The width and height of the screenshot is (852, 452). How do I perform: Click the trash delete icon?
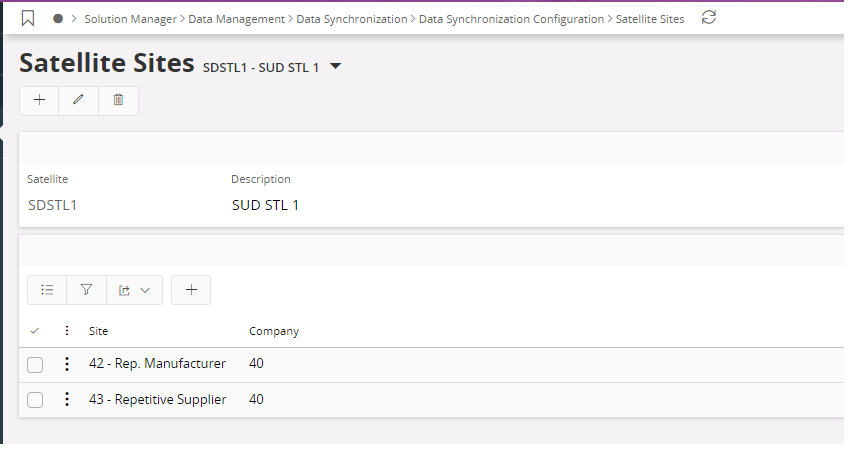[x=118, y=100]
